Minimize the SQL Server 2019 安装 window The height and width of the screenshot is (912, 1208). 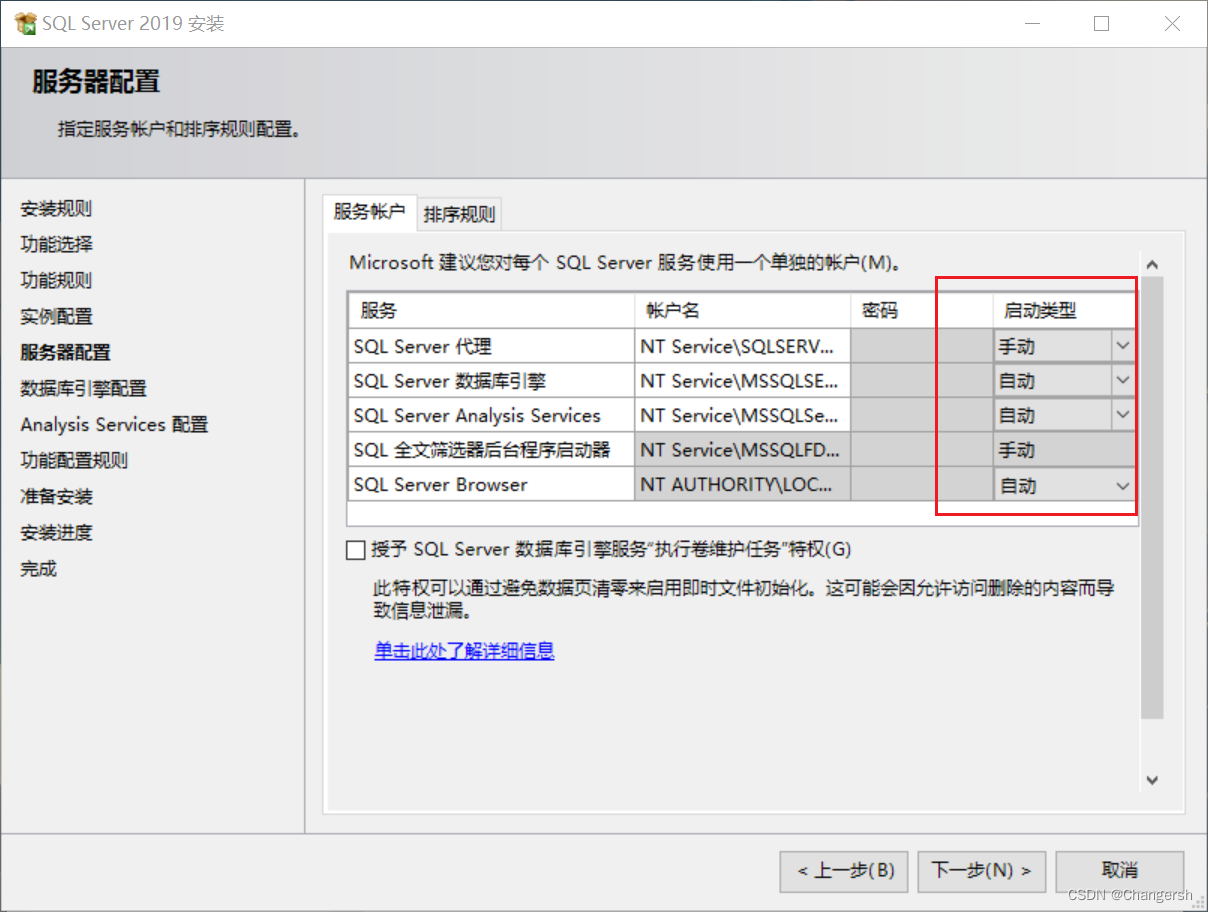pos(1030,24)
